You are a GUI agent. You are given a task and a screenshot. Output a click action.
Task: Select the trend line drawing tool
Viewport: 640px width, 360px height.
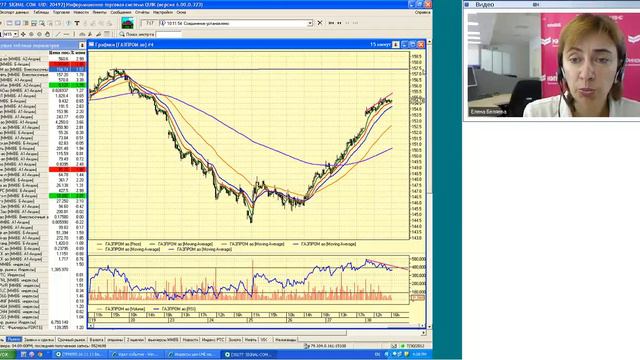(58, 34)
